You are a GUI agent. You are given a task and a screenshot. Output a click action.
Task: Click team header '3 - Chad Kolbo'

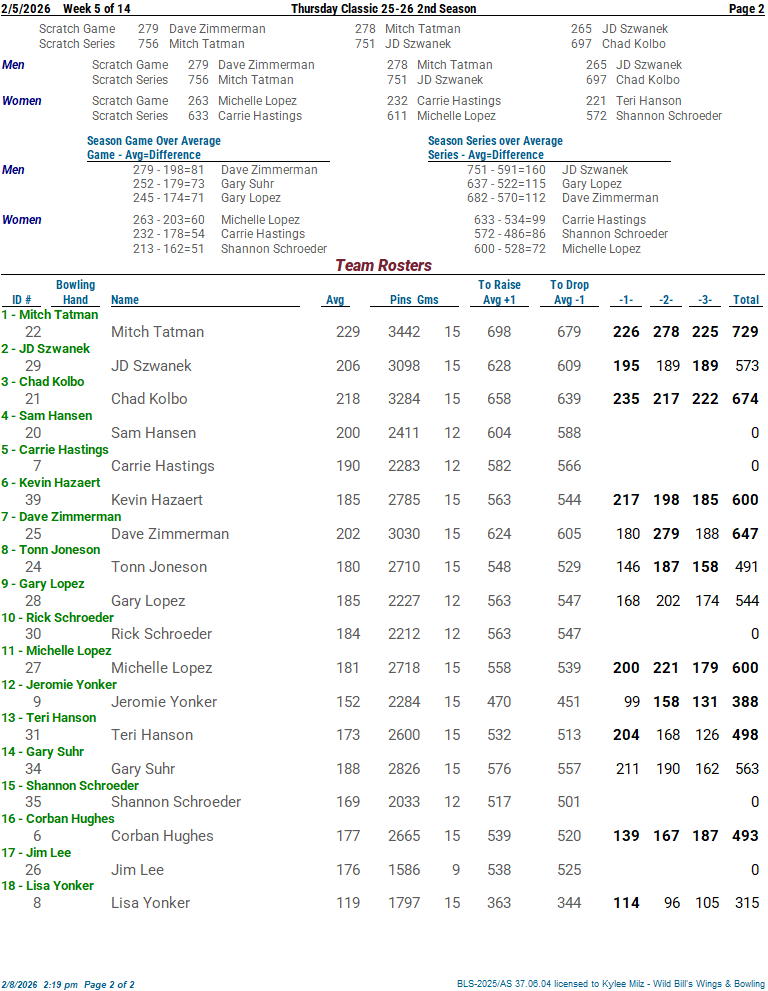pos(43,382)
